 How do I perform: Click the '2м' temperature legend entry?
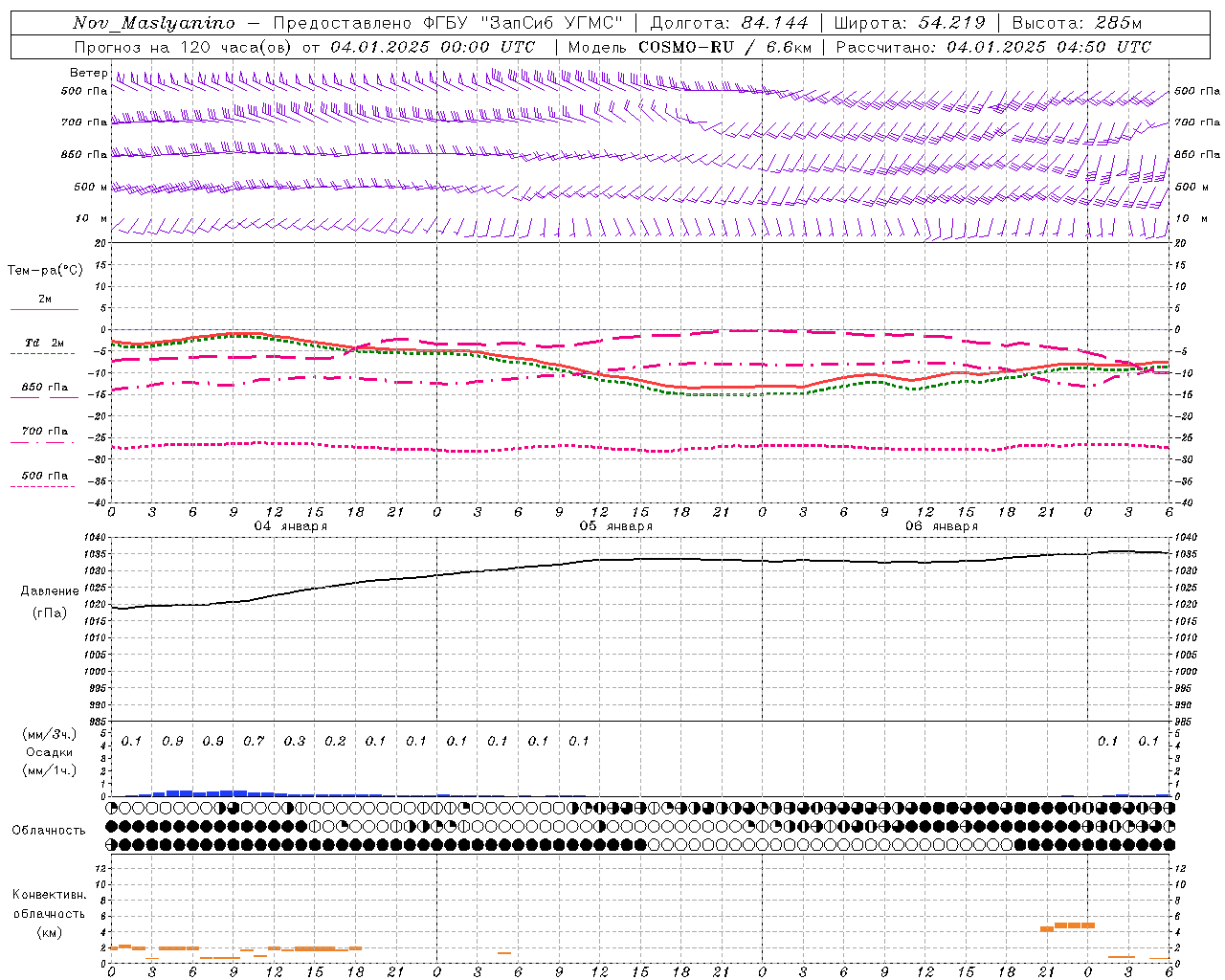[x=44, y=299]
